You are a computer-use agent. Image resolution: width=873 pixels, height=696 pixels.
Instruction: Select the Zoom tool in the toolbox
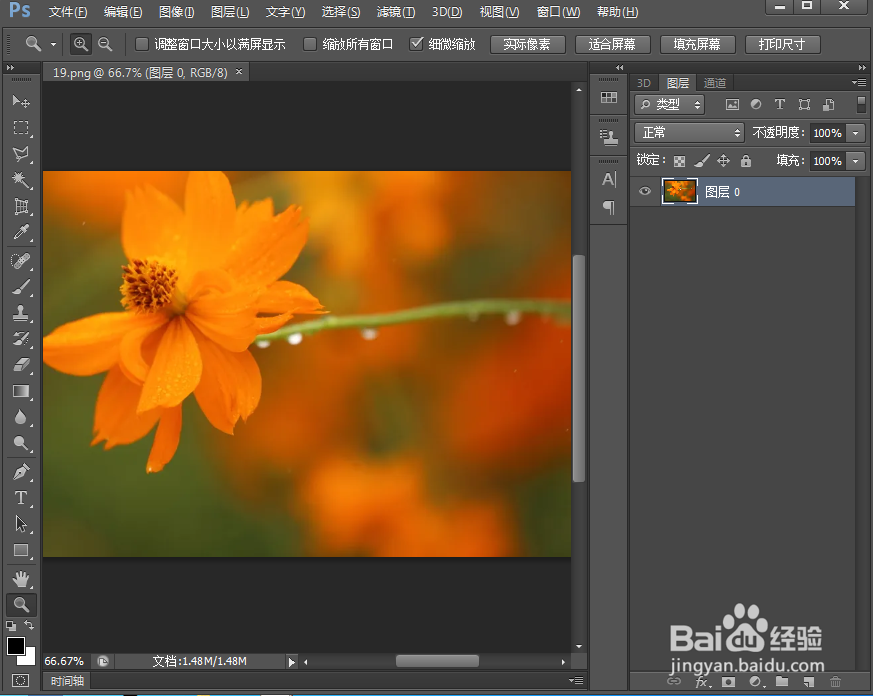point(21,605)
